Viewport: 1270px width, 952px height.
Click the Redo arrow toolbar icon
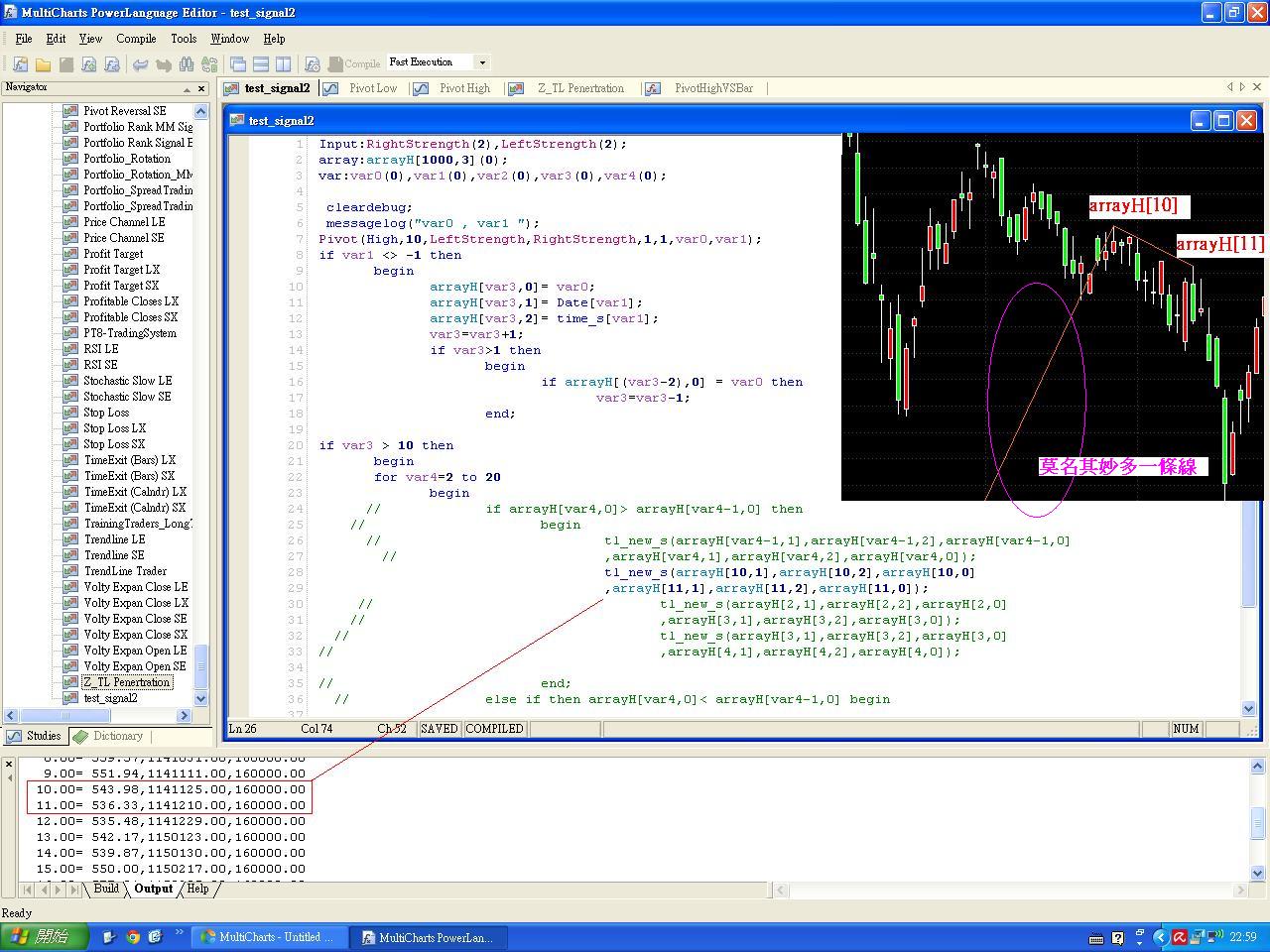click(x=163, y=63)
